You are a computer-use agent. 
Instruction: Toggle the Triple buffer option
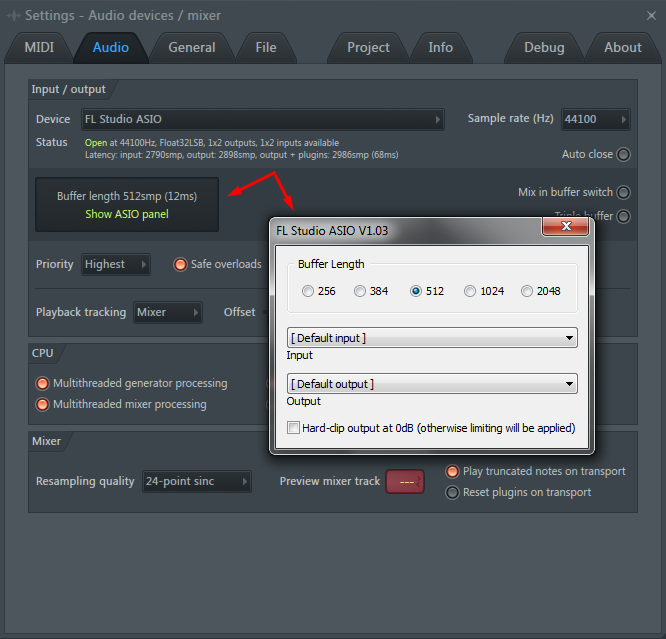623,216
